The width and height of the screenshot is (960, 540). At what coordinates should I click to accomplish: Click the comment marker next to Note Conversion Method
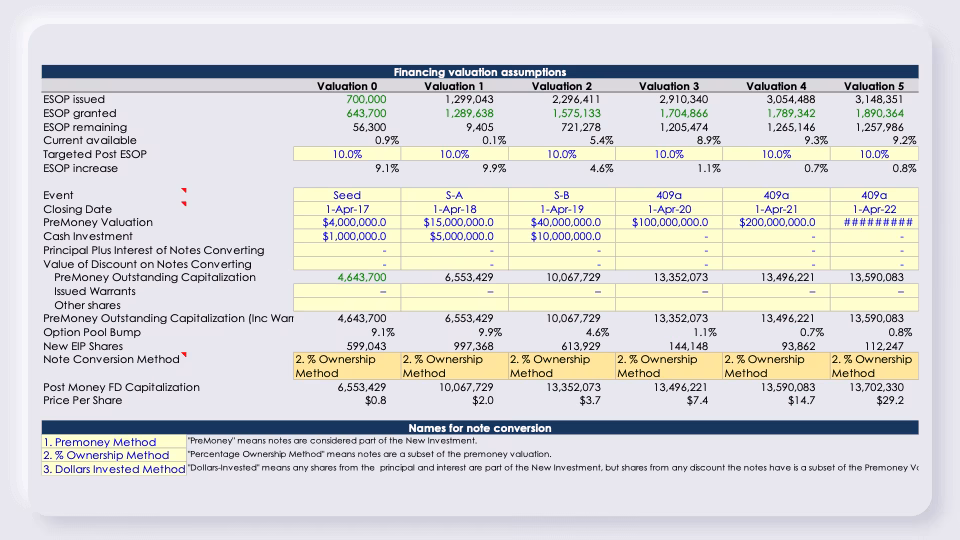coord(184,354)
